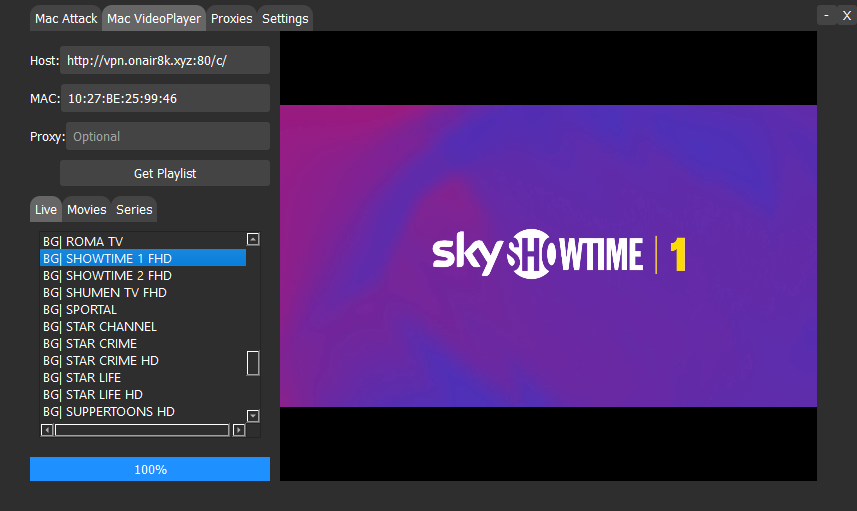Select BG| SHUMEN TV FHD channel
857x511 pixels.
pos(143,292)
